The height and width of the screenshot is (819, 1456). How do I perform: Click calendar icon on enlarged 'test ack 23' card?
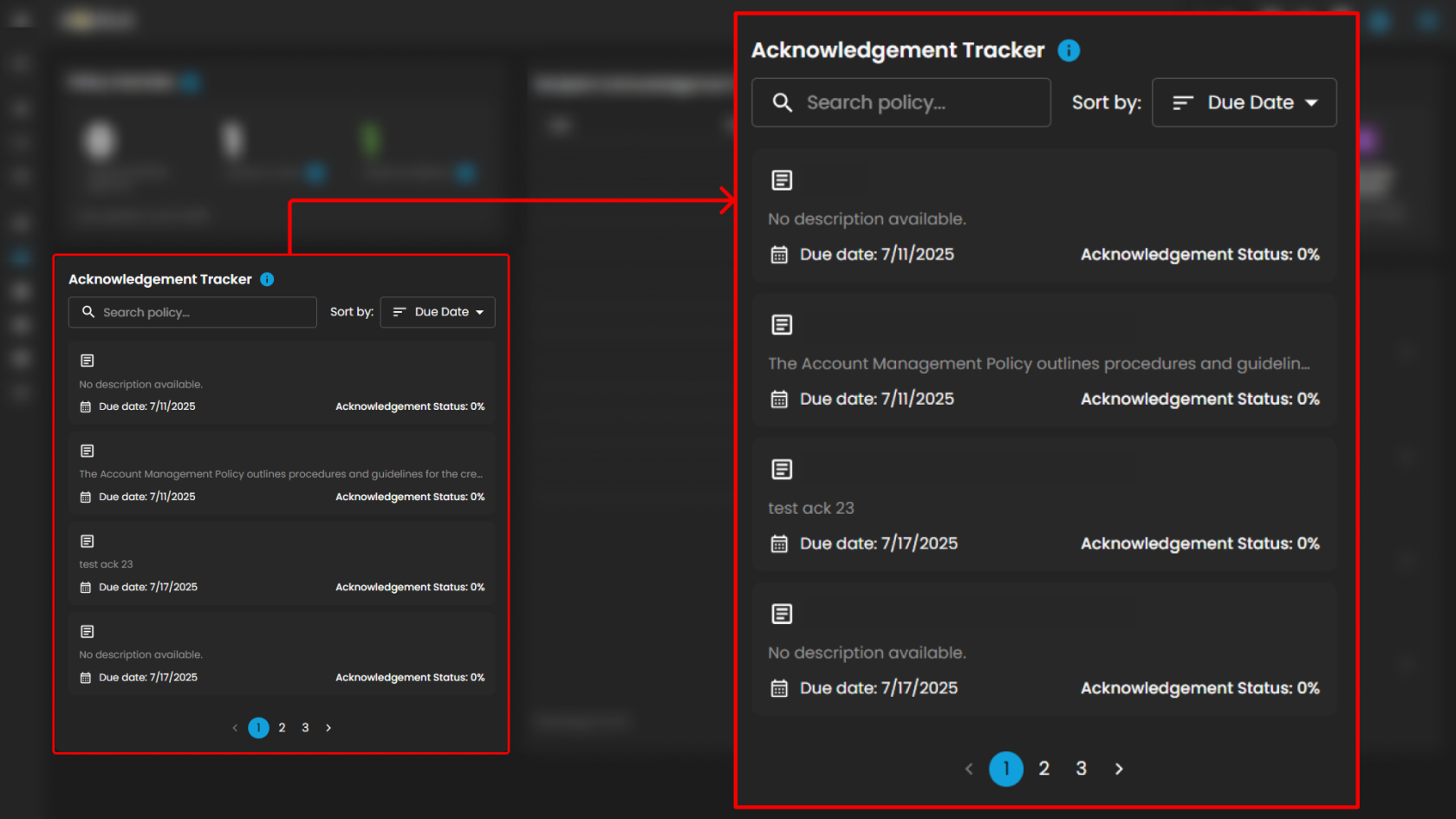pyautogui.click(x=779, y=544)
